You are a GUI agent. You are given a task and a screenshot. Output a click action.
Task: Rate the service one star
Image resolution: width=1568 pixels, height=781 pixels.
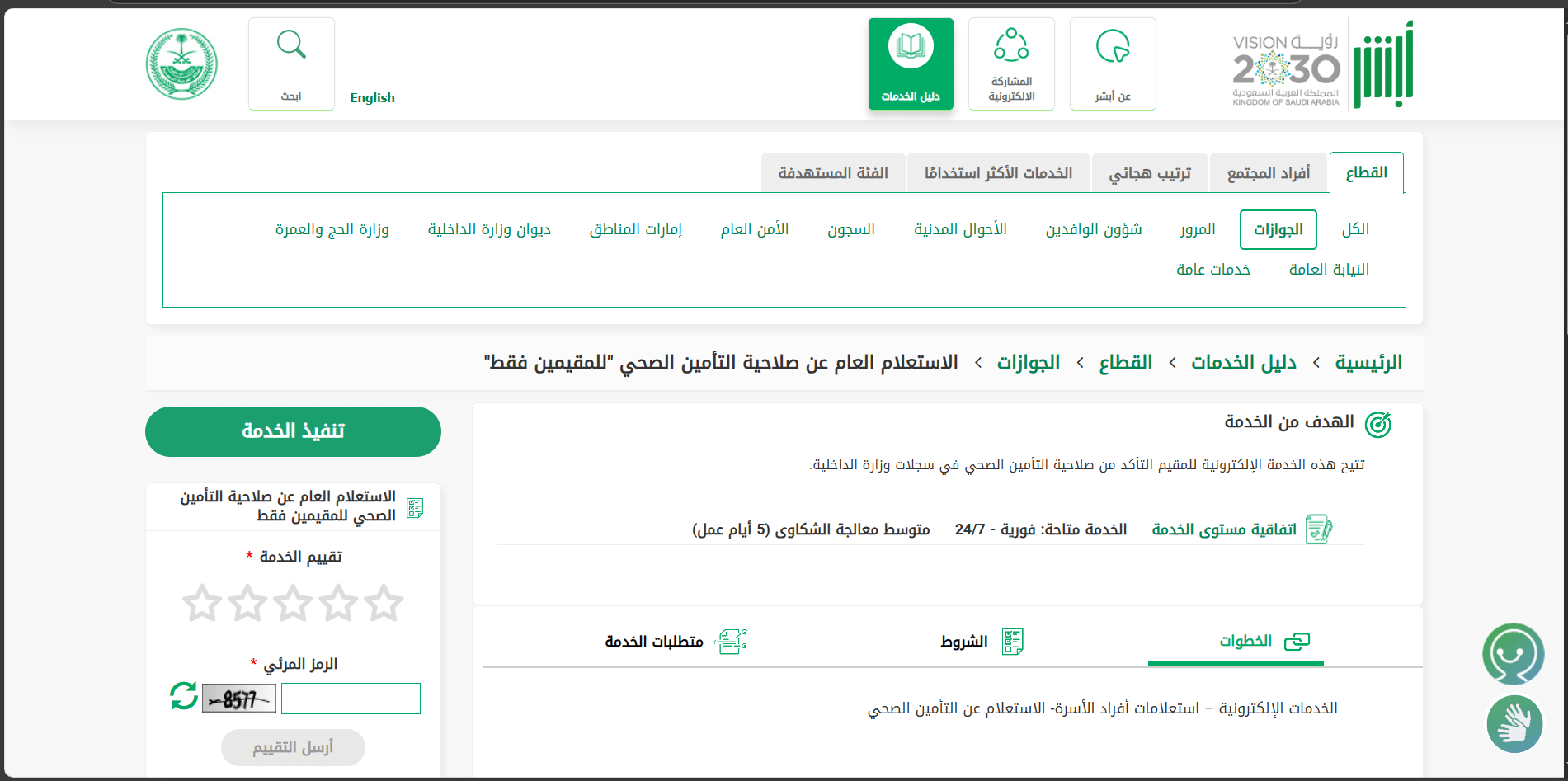pyautogui.click(x=384, y=603)
